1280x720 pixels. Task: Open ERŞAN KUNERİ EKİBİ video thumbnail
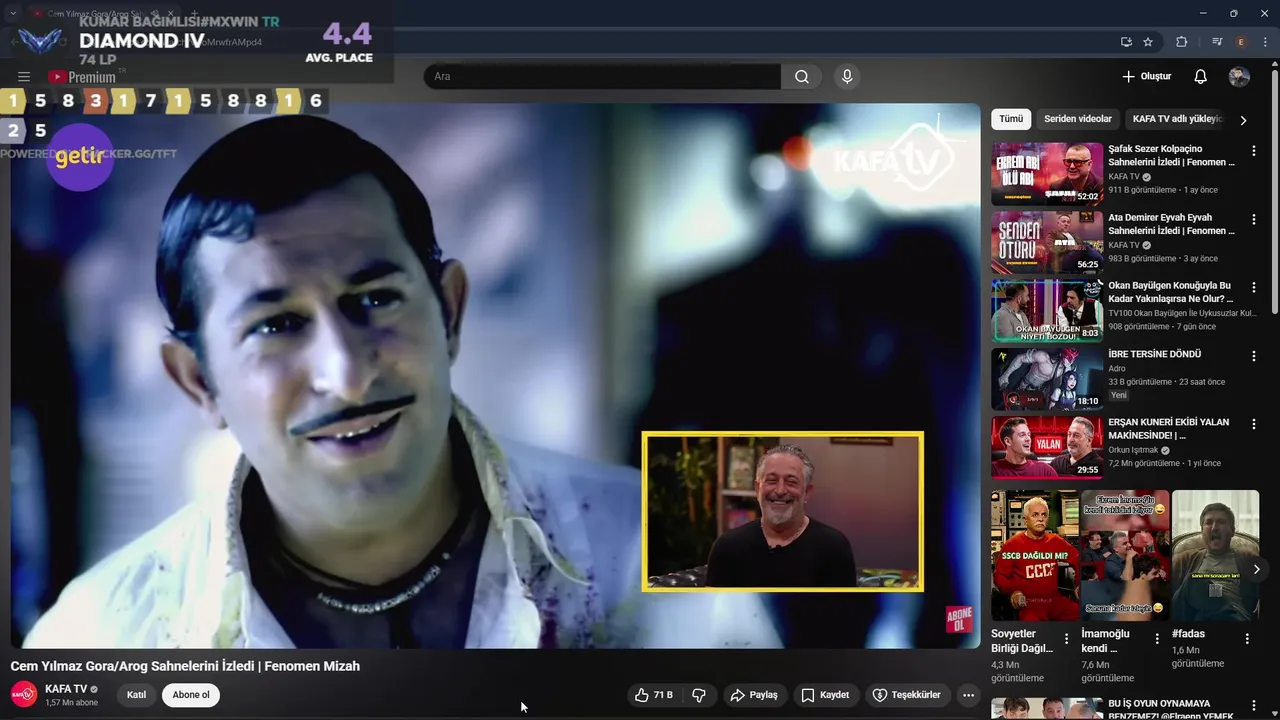(1047, 447)
